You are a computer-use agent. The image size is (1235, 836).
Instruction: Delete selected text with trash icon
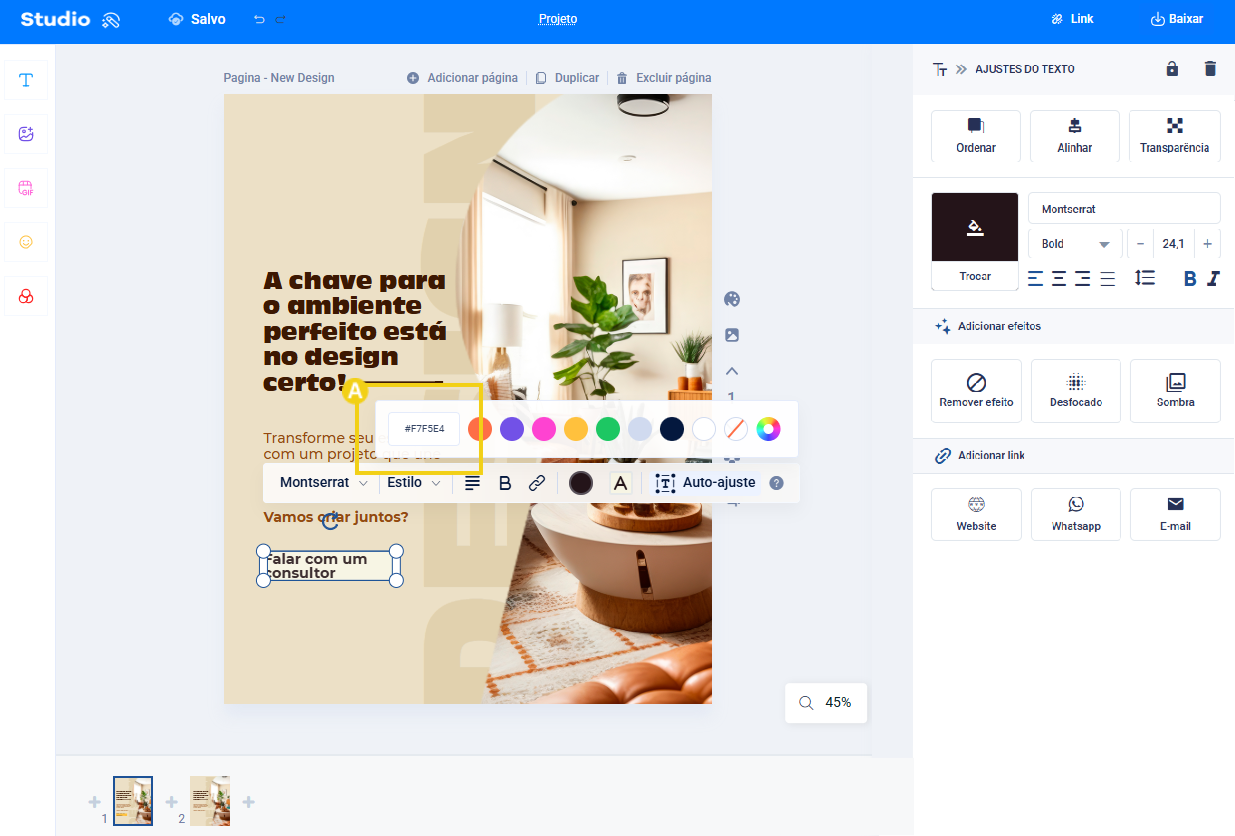tap(1210, 69)
